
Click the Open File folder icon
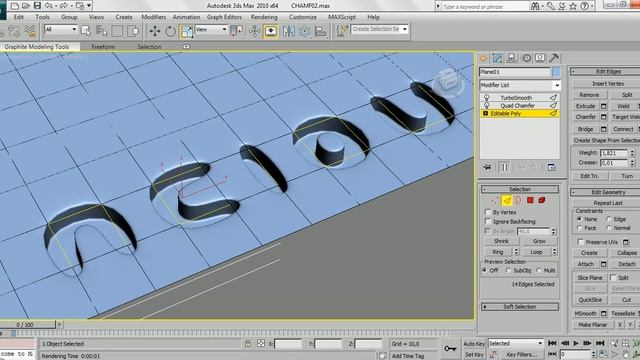coord(26,6)
